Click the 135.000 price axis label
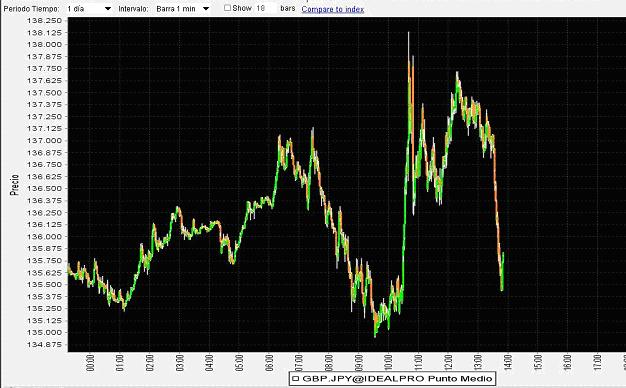This screenshot has width=626, height=388. click(44, 333)
